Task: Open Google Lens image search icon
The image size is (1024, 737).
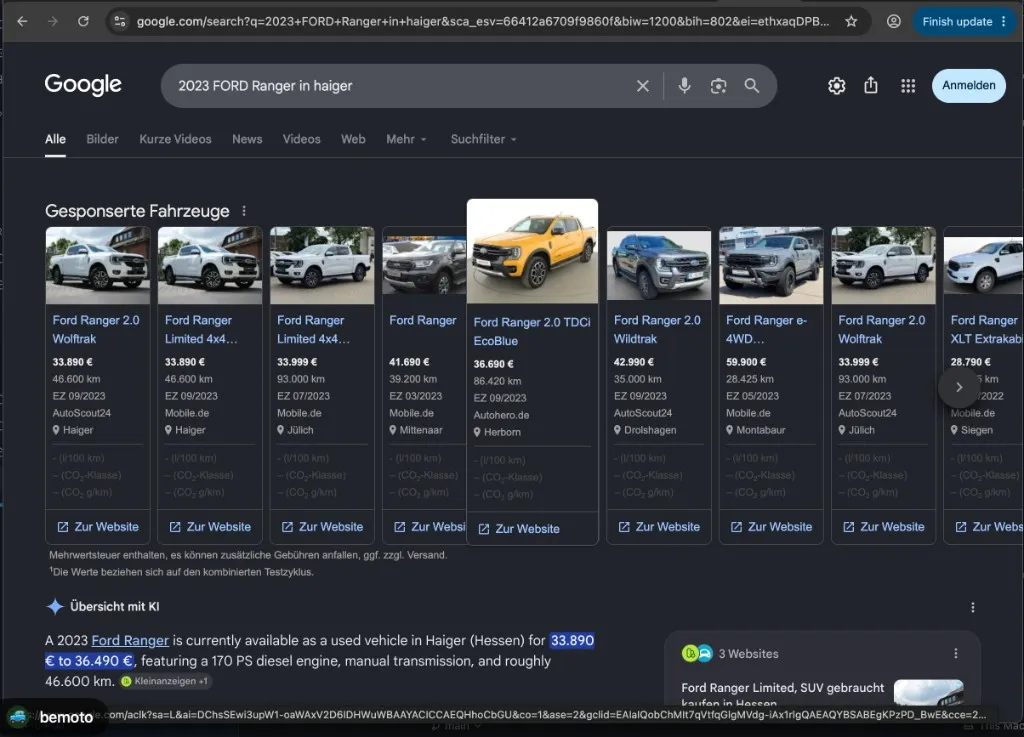Action: [x=718, y=86]
